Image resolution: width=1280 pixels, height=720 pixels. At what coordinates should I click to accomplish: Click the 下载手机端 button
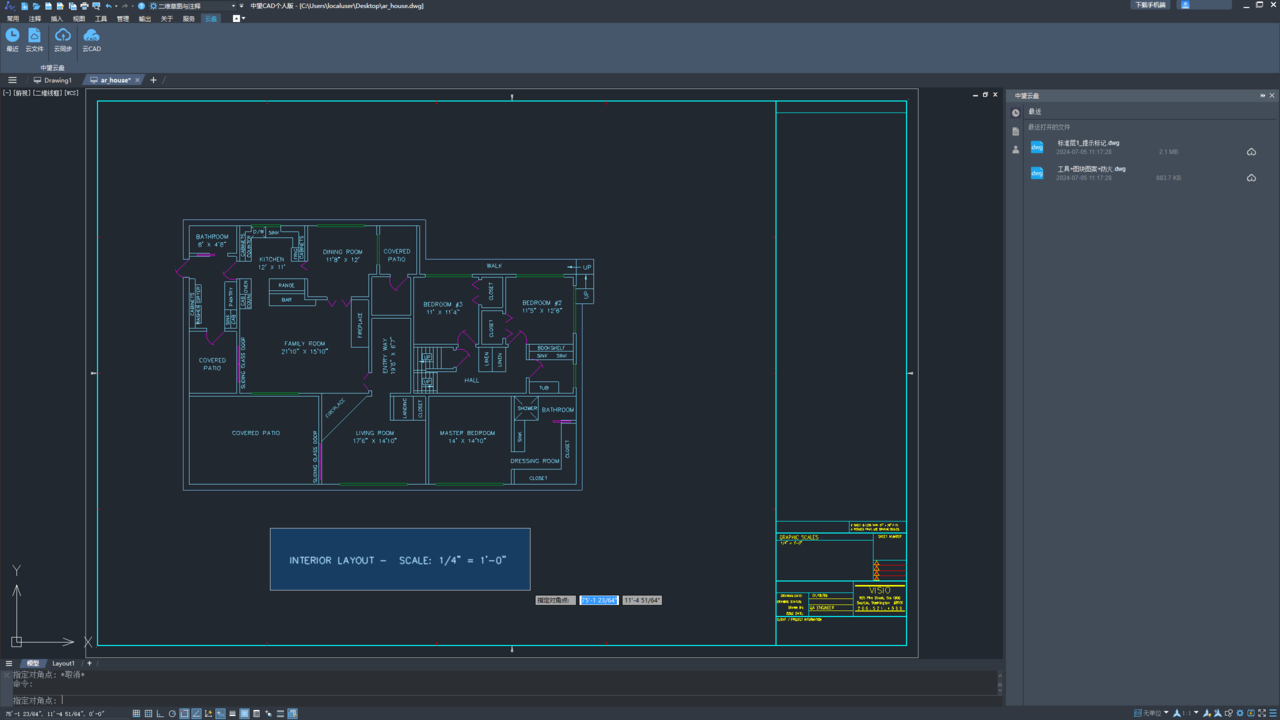click(x=1149, y=5)
